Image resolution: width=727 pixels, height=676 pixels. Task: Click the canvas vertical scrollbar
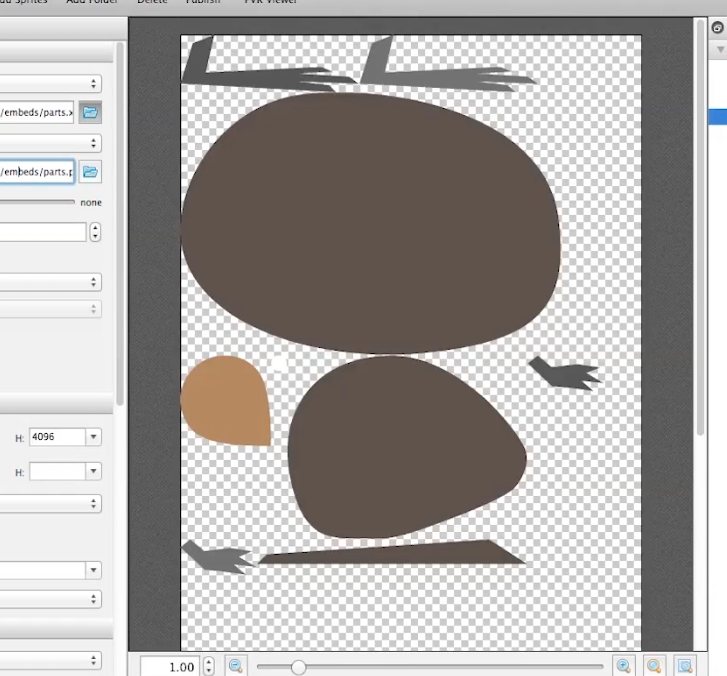pos(701,227)
